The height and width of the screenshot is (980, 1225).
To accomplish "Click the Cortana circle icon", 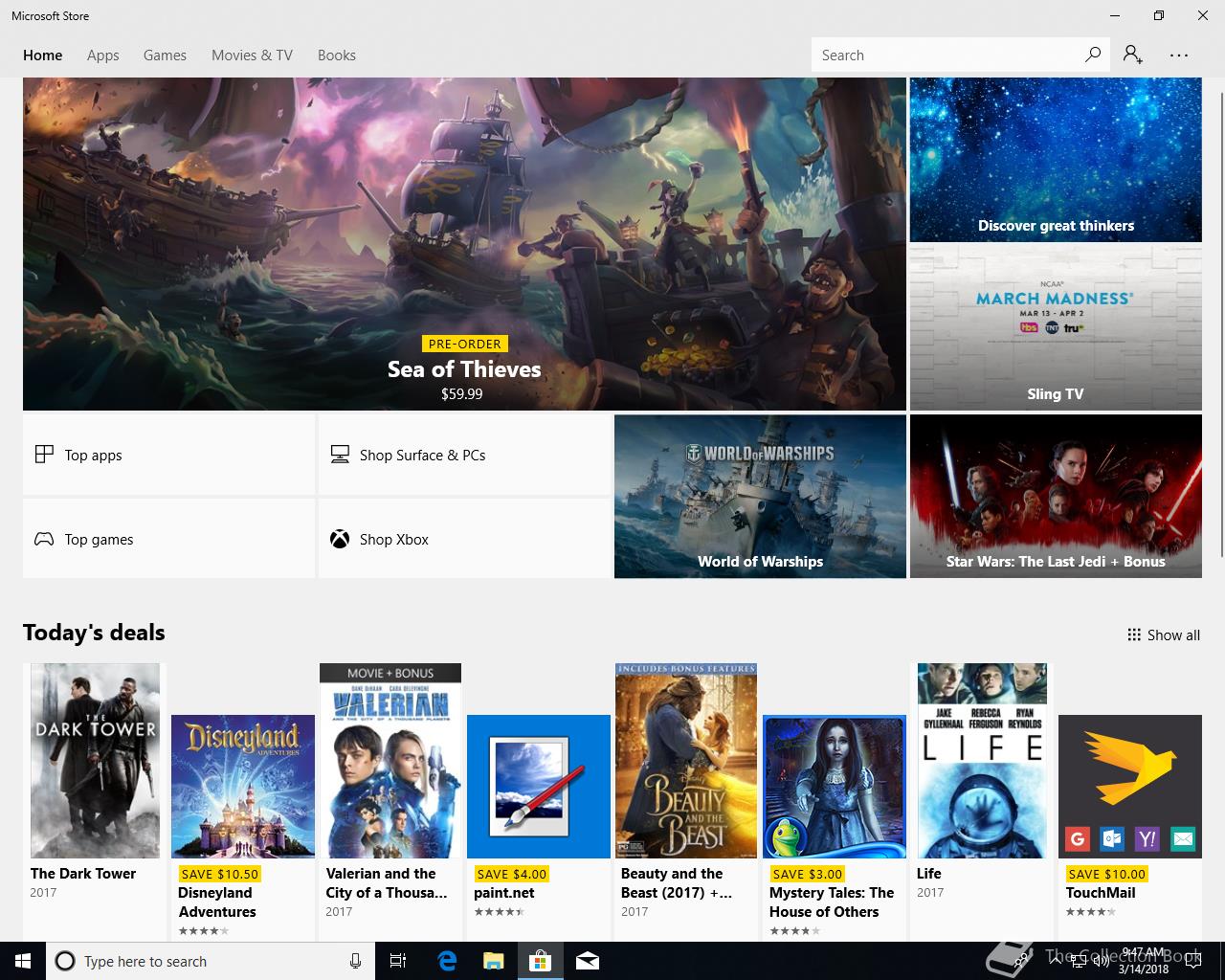I will [65, 961].
